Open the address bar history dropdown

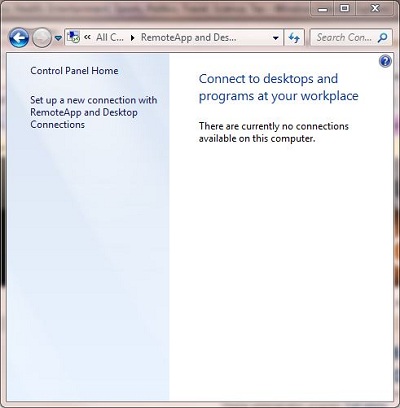pos(276,38)
